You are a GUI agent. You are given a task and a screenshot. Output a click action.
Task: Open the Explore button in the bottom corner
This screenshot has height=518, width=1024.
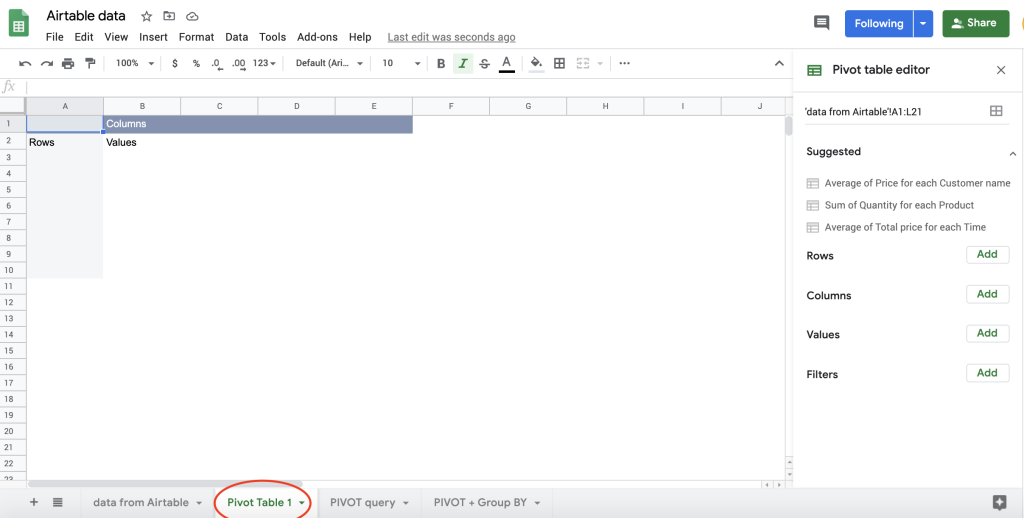999,502
